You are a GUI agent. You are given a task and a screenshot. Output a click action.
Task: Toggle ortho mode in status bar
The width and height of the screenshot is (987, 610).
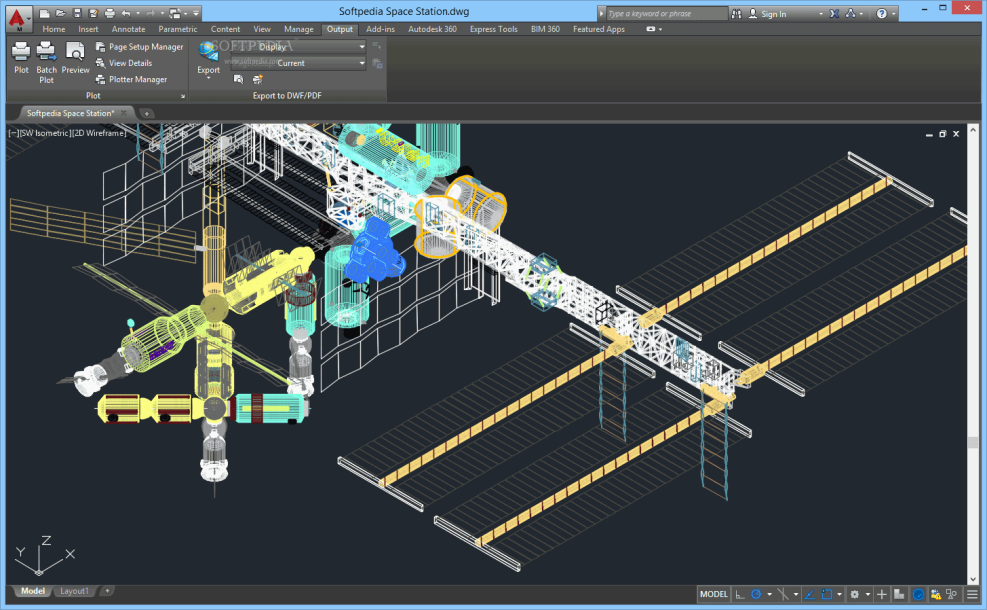(x=738, y=594)
